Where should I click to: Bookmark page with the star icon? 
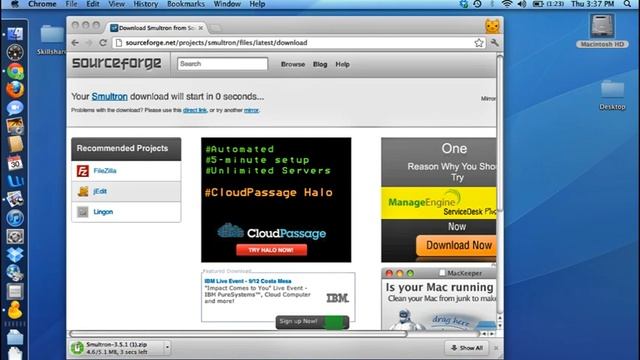pyautogui.click(x=479, y=43)
